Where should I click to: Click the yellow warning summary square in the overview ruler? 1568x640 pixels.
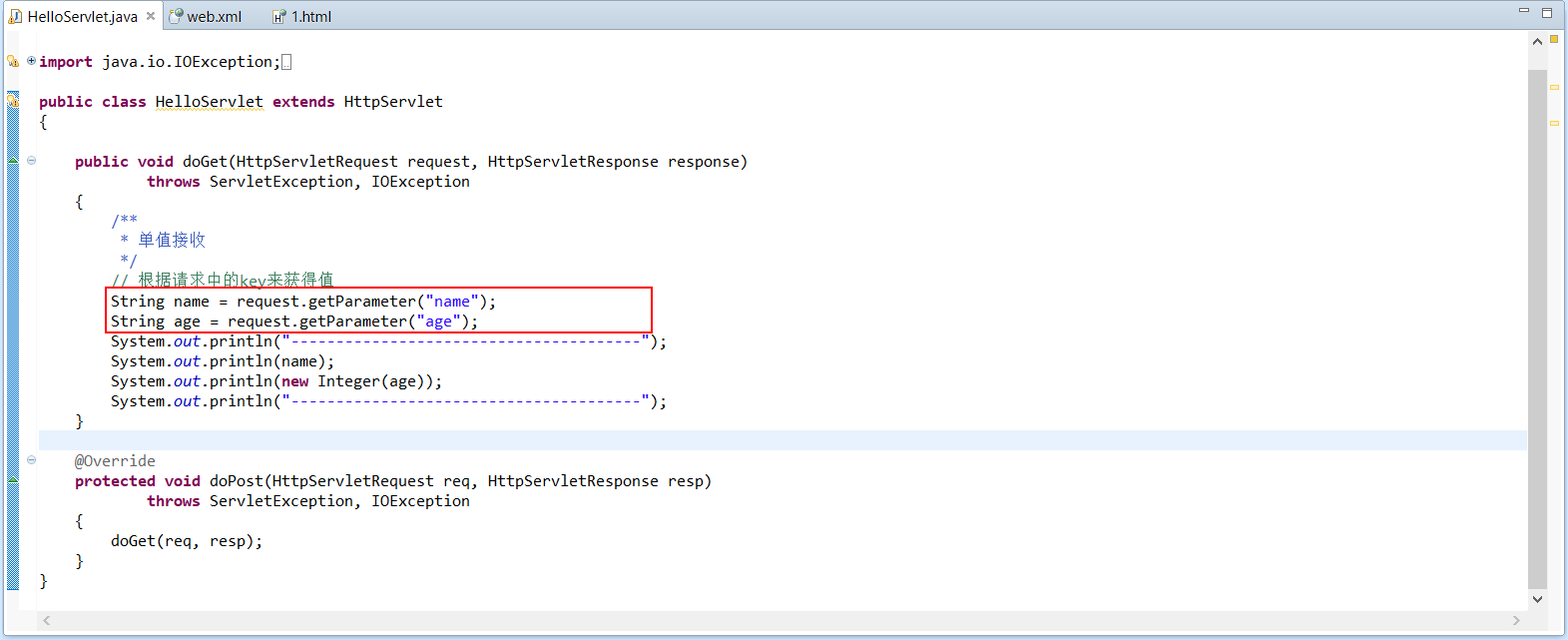click(1554, 39)
